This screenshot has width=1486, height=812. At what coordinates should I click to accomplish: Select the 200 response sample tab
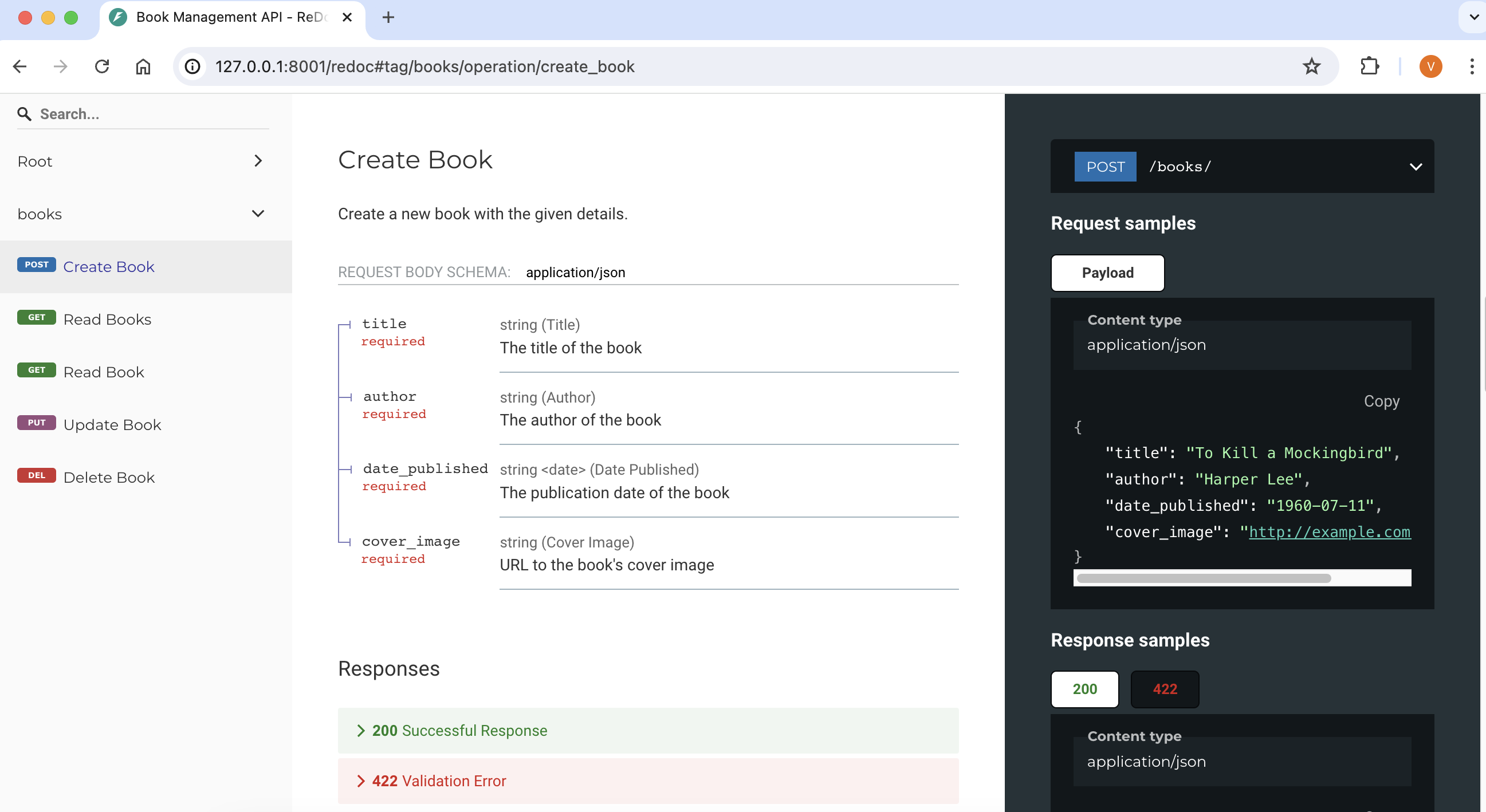tap(1084, 689)
